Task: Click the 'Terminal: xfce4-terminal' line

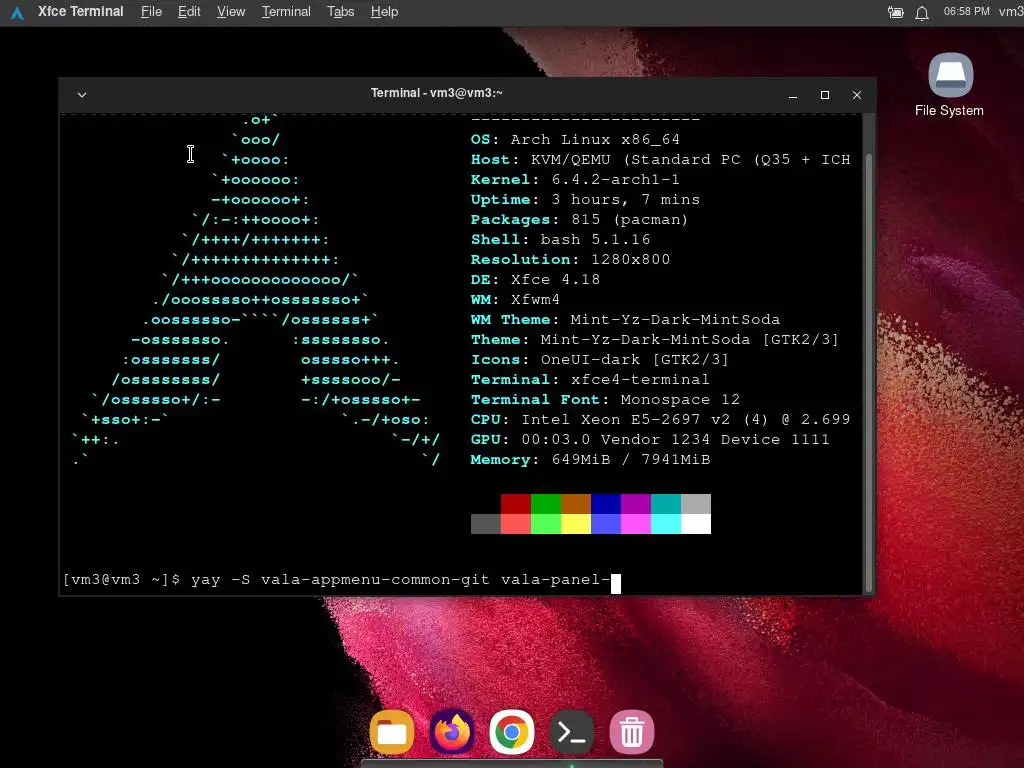Action: pyautogui.click(x=590, y=379)
